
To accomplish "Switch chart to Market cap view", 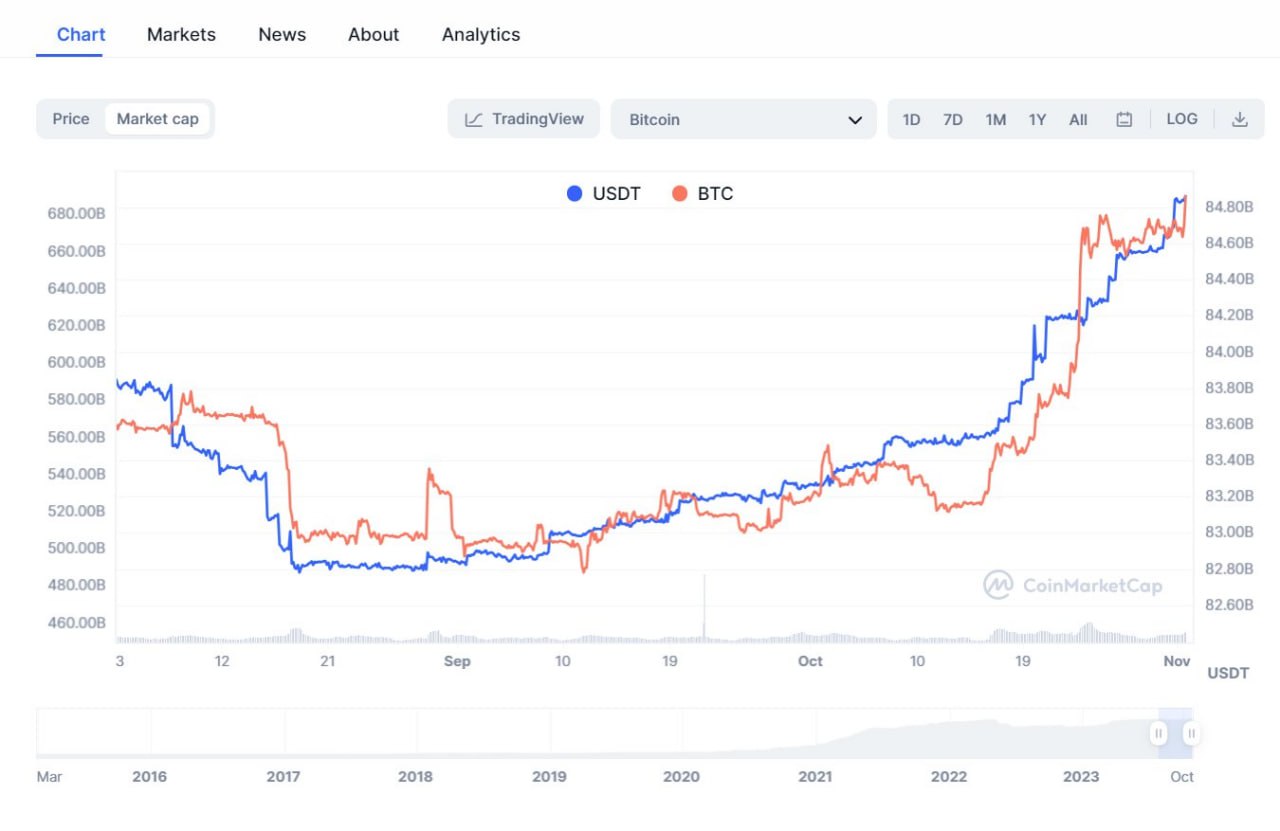I will (x=158, y=119).
